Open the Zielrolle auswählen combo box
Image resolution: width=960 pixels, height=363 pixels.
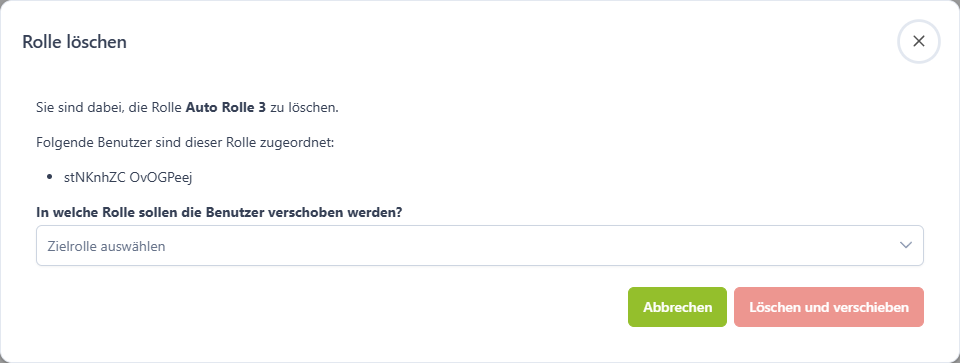pos(479,245)
